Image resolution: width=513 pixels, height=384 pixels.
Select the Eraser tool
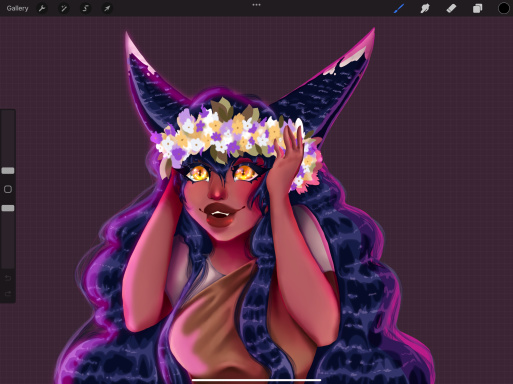451,8
